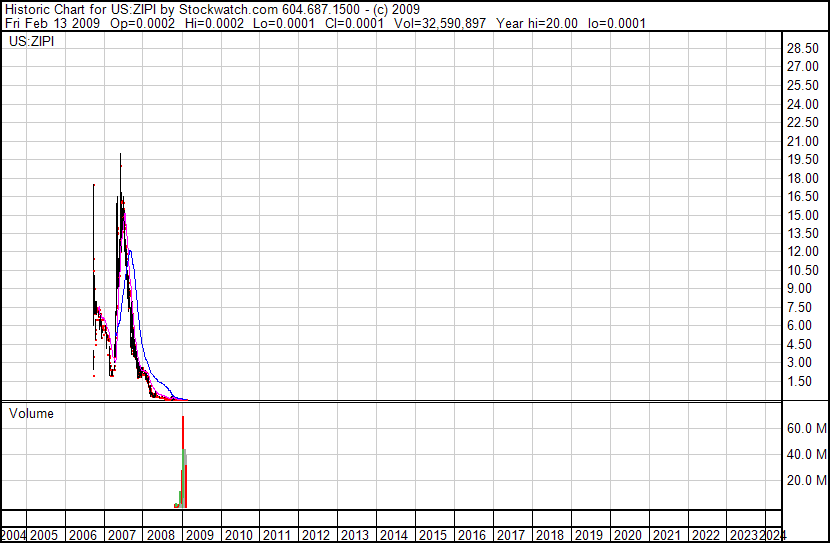Click the 2012 year label on time axis
830x543 pixels.
click(x=316, y=535)
